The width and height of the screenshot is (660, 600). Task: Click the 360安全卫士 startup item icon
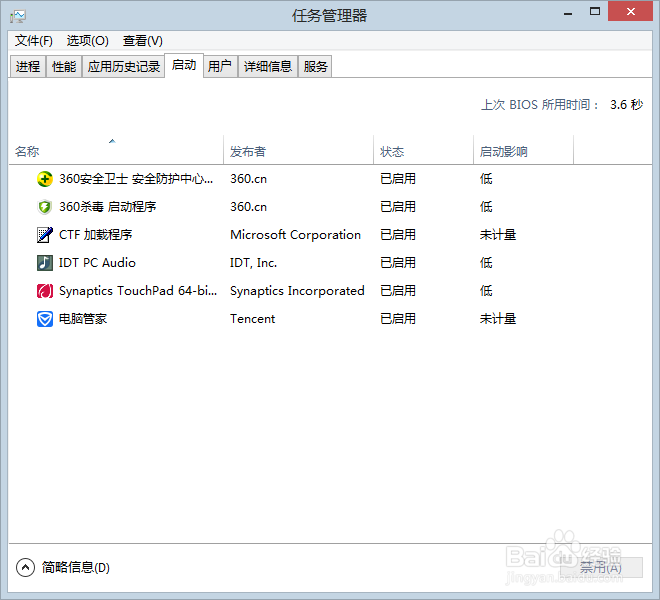click(45, 179)
